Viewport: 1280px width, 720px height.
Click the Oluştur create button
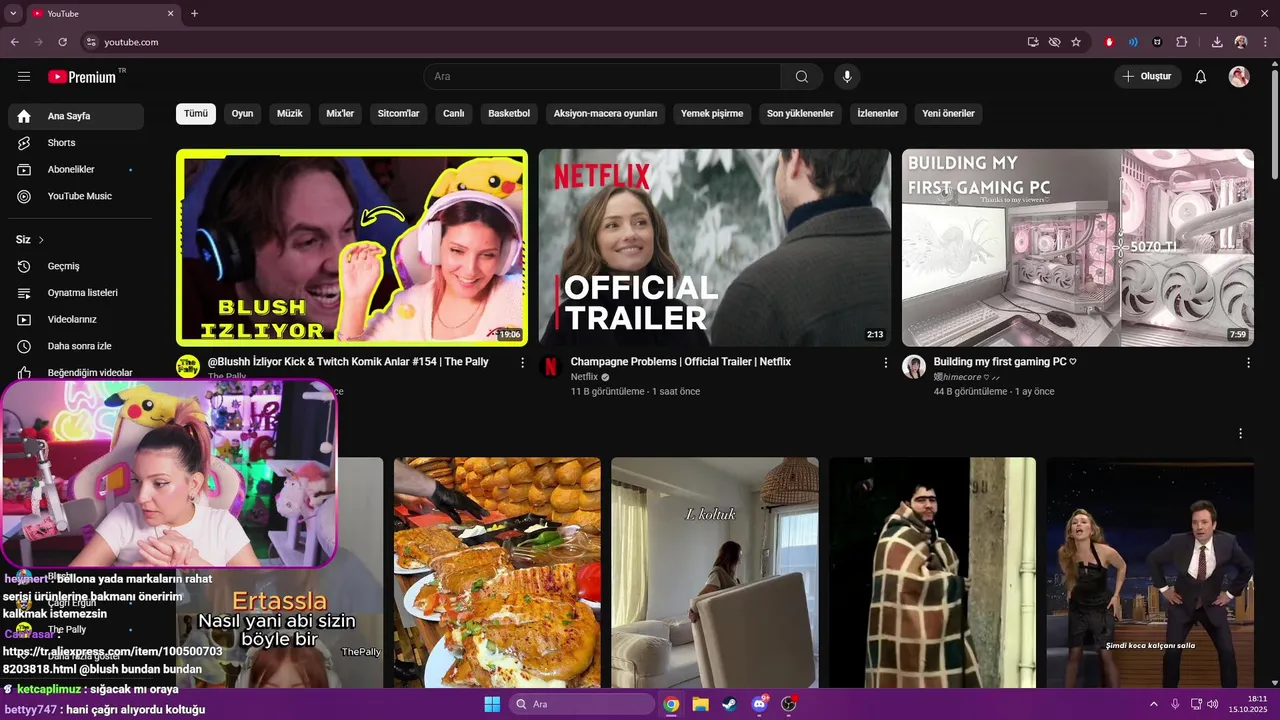click(x=1148, y=77)
